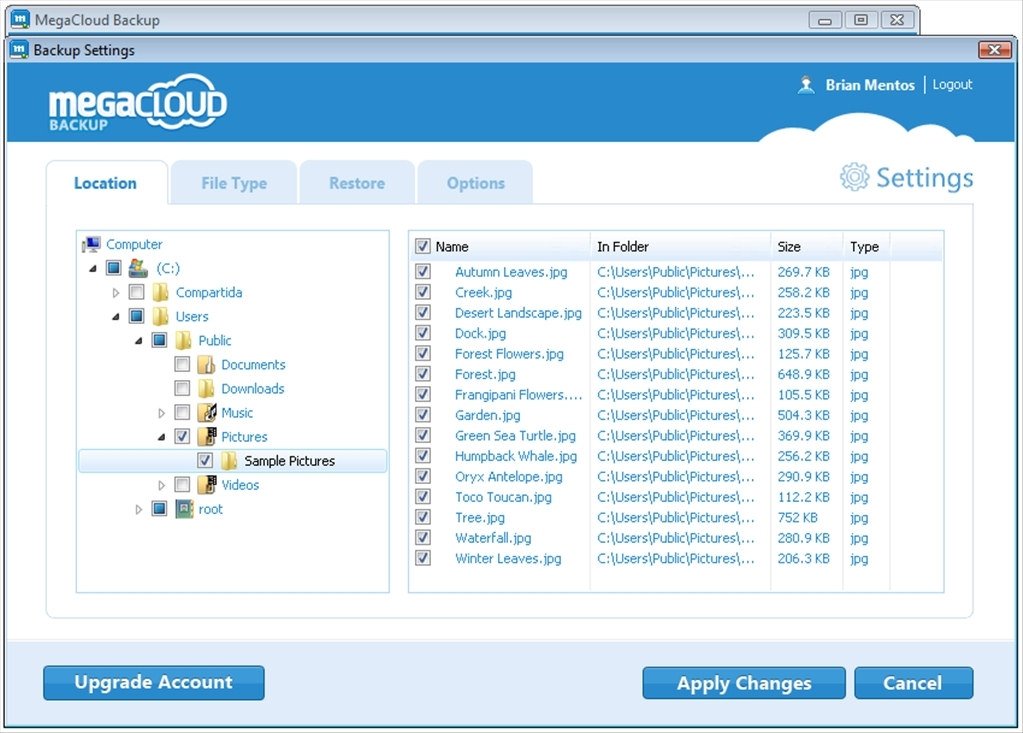Open the File Type tab
The image size is (1023, 733).
(x=234, y=183)
